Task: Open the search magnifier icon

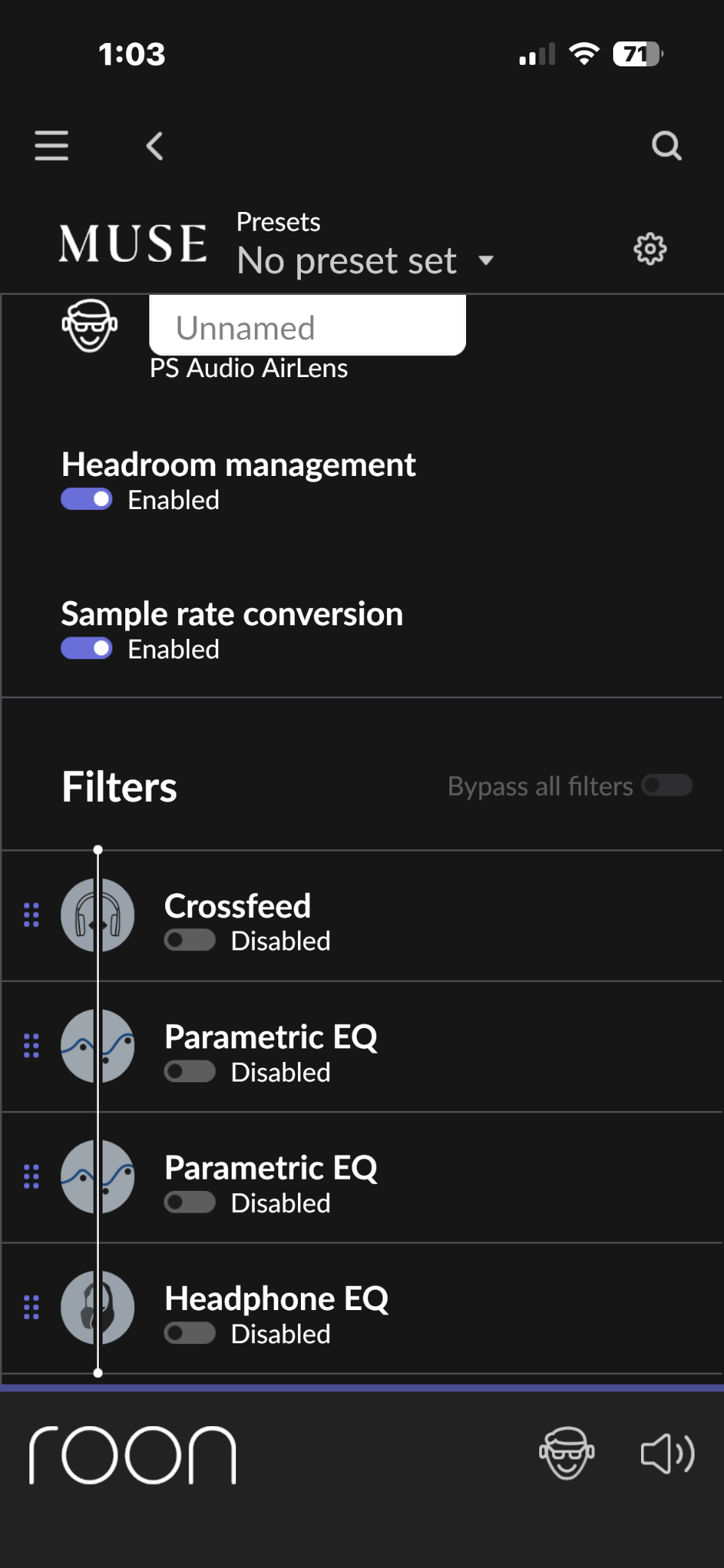Action: pyautogui.click(x=667, y=146)
